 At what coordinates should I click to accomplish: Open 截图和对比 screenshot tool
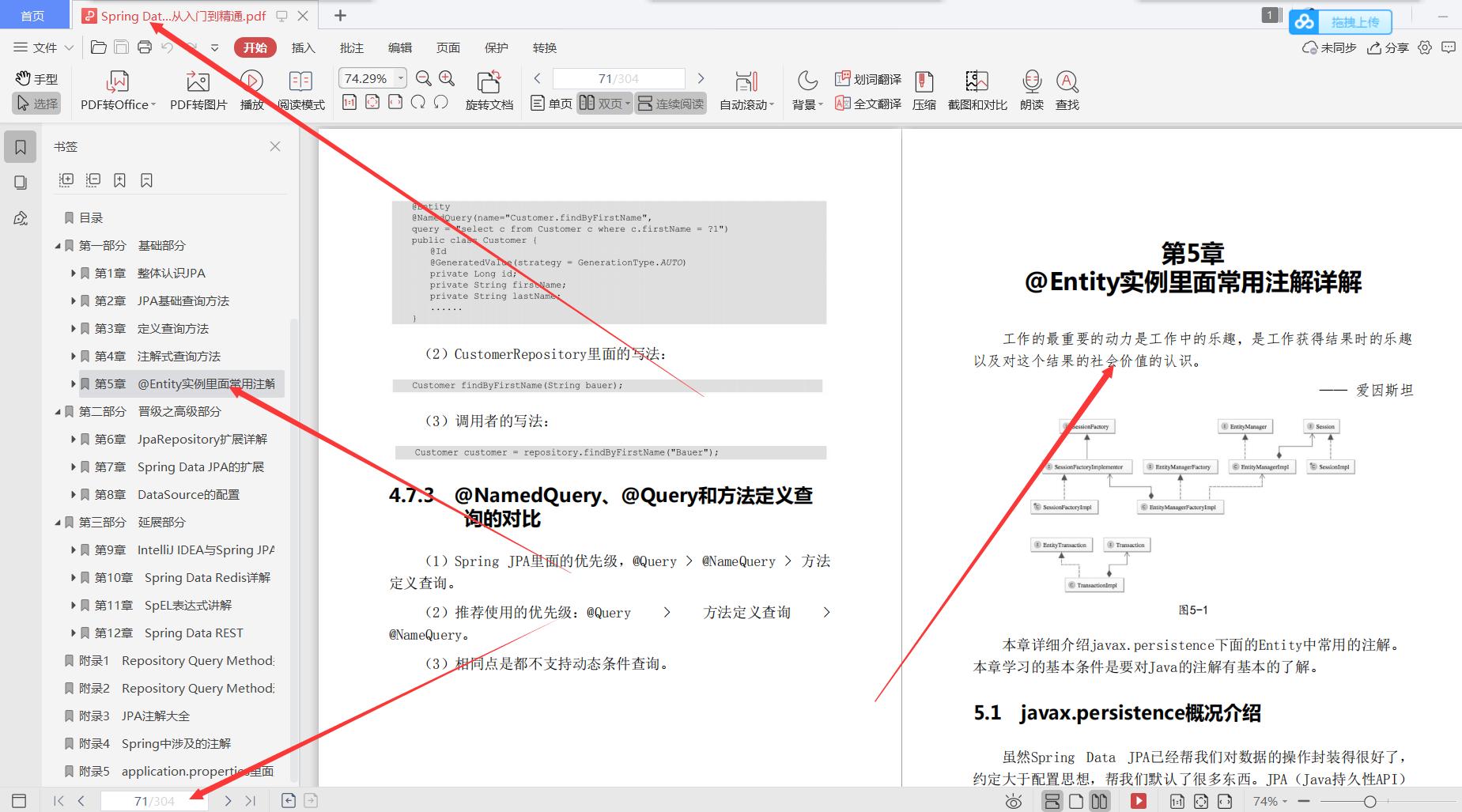pyautogui.click(x=977, y=82)
